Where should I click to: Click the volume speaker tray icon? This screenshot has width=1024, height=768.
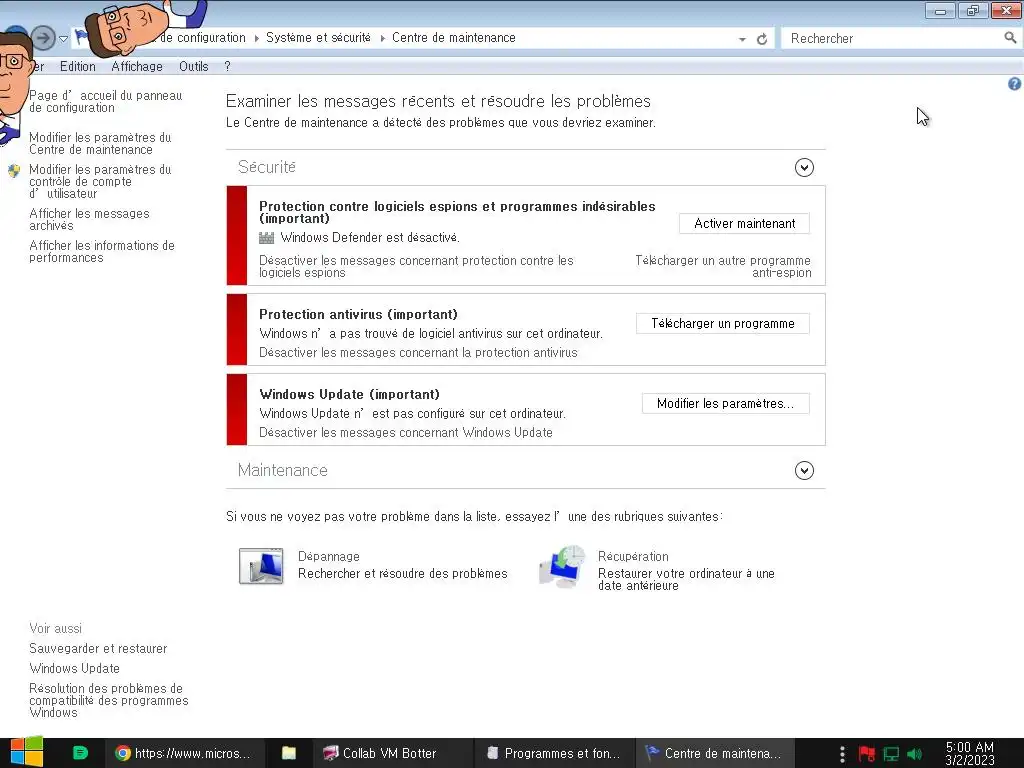click(x=914, y=754)
